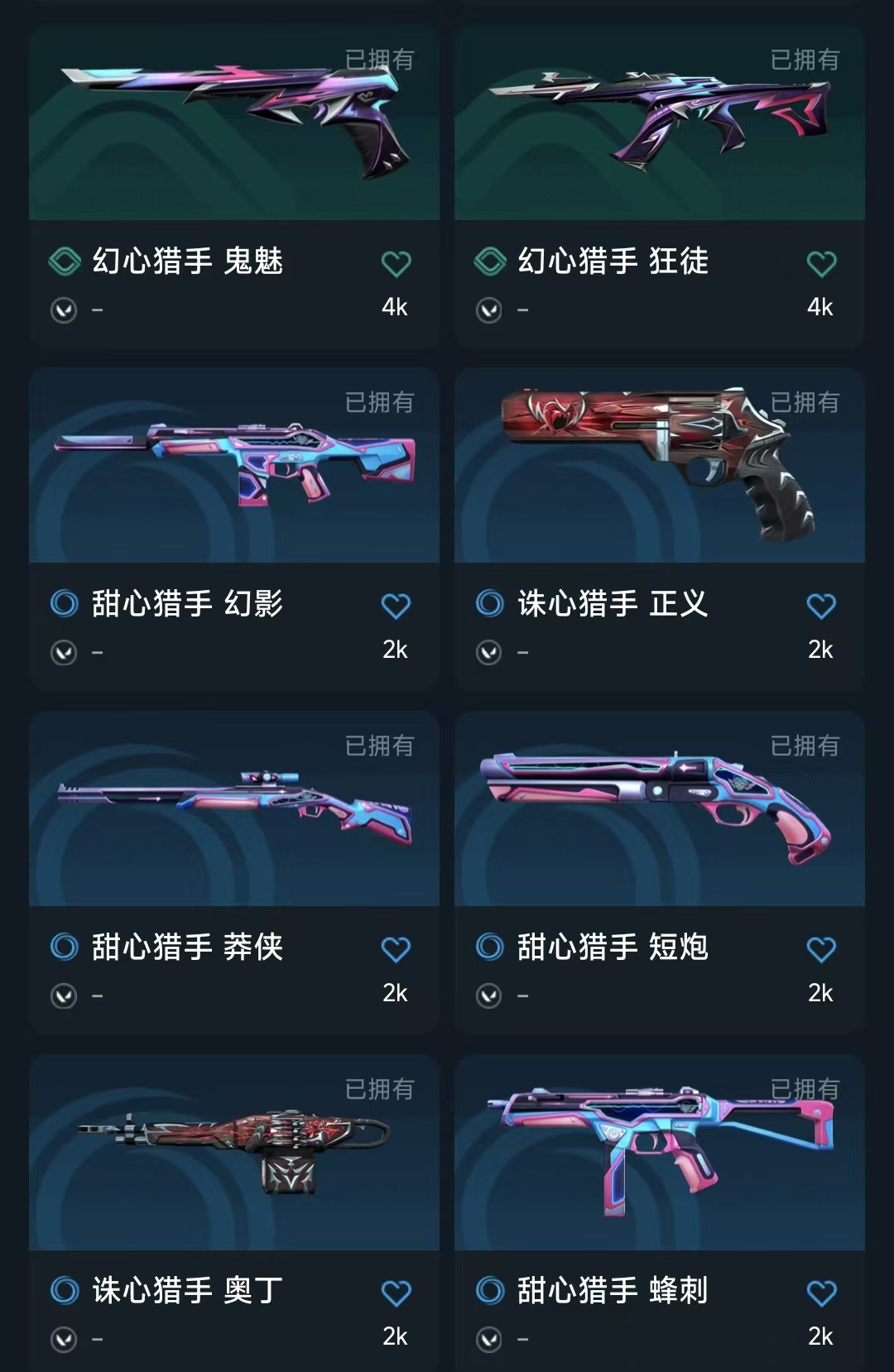The image size is (894, 1372).
Task: Select the 甜心猎手 短炮 skin title
Action: click(x=613, y=947)
